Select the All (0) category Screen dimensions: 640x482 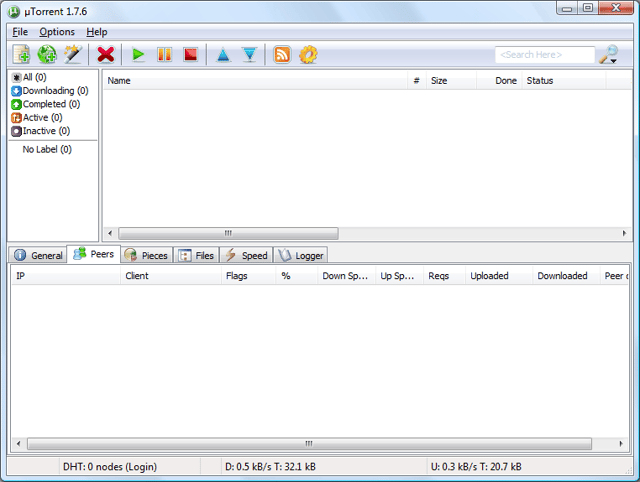[x=29, y=77]
